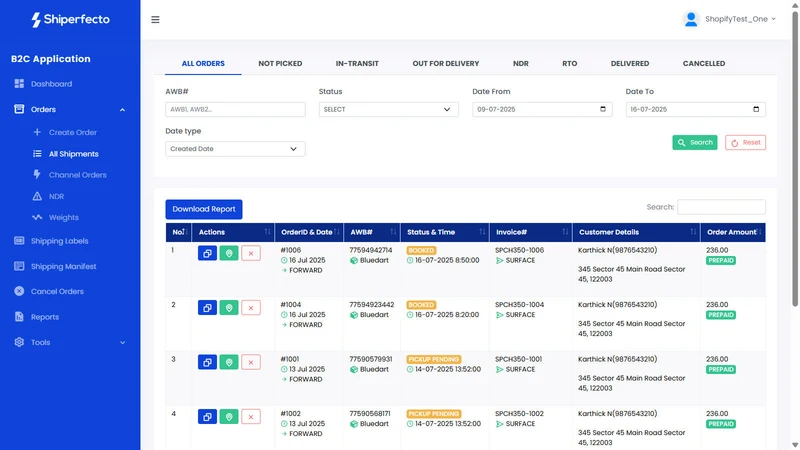Switch to ALL ORDERS tab
The image size is (800, 450).
203,63
